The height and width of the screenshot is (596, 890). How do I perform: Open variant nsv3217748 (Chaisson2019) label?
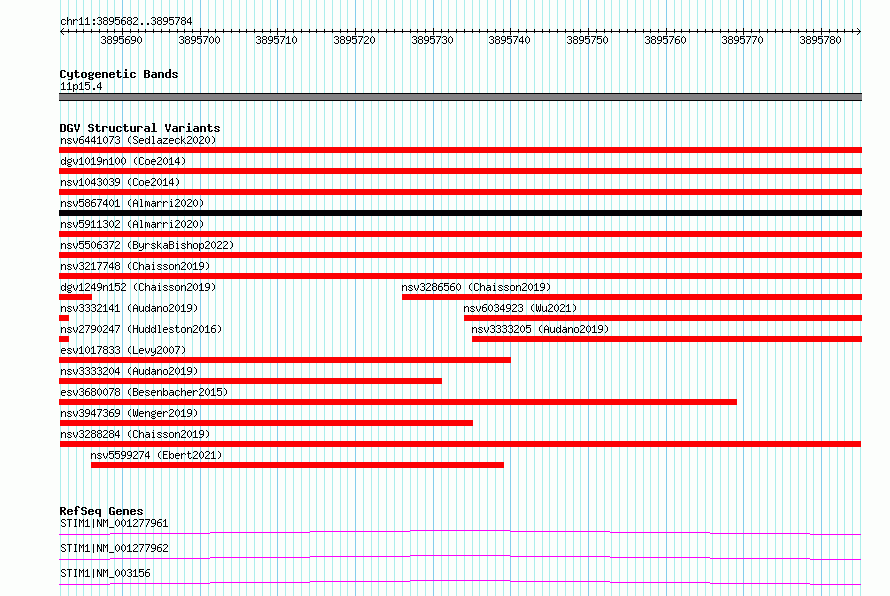135,266
